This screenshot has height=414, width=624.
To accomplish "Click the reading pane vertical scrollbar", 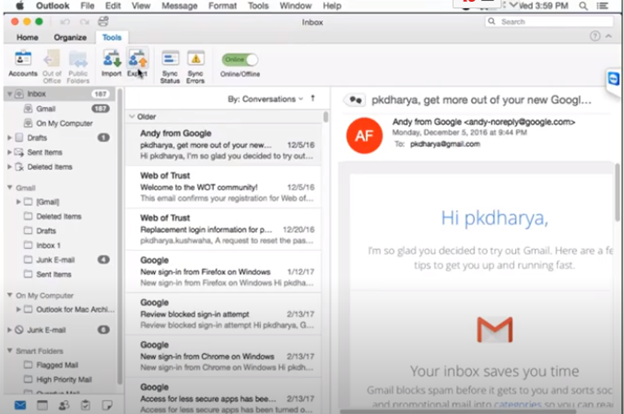I will [617, 191].
